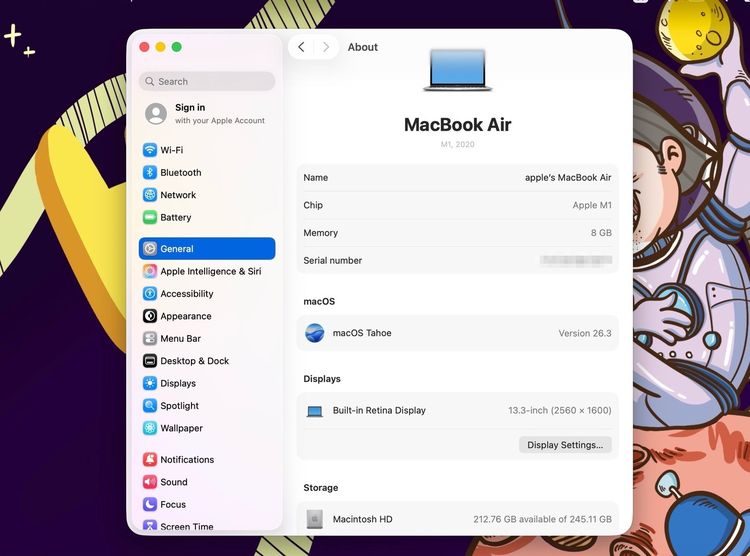Viewport: 750px width, 556px height.
Task: Click the Search field in sidebar
Action: point(207,81)
